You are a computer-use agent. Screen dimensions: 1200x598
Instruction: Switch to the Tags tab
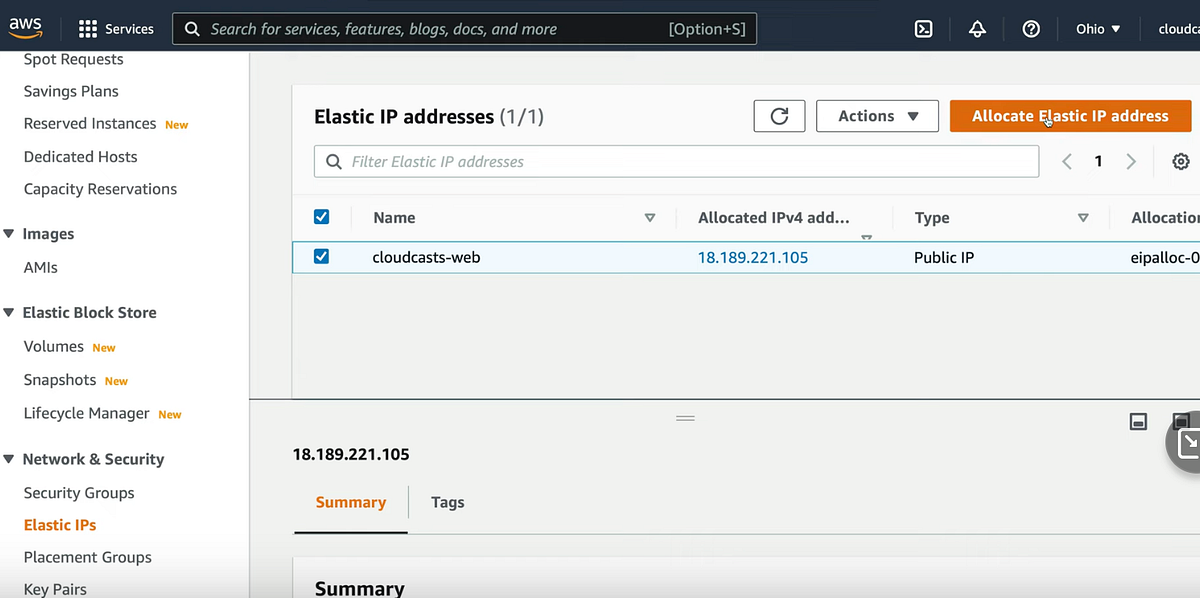447,502
